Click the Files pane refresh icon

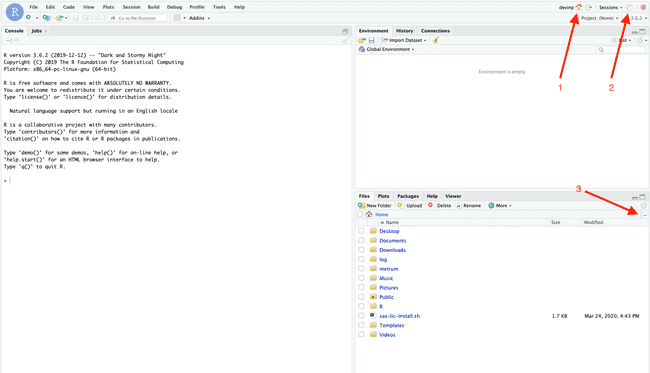(x=643, y=206)
